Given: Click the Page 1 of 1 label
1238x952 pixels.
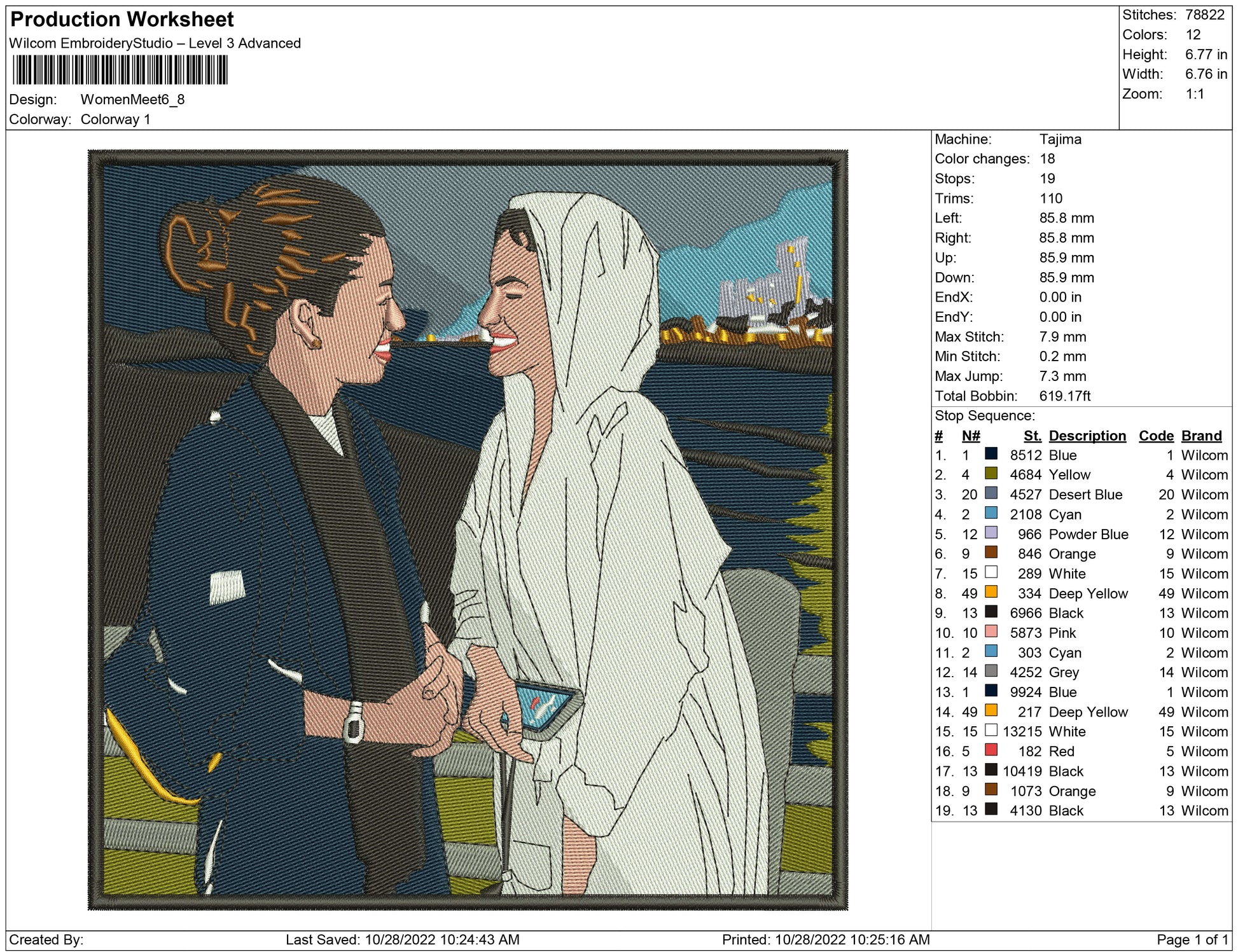Looking at the screenshot, I should point(1192,939).
